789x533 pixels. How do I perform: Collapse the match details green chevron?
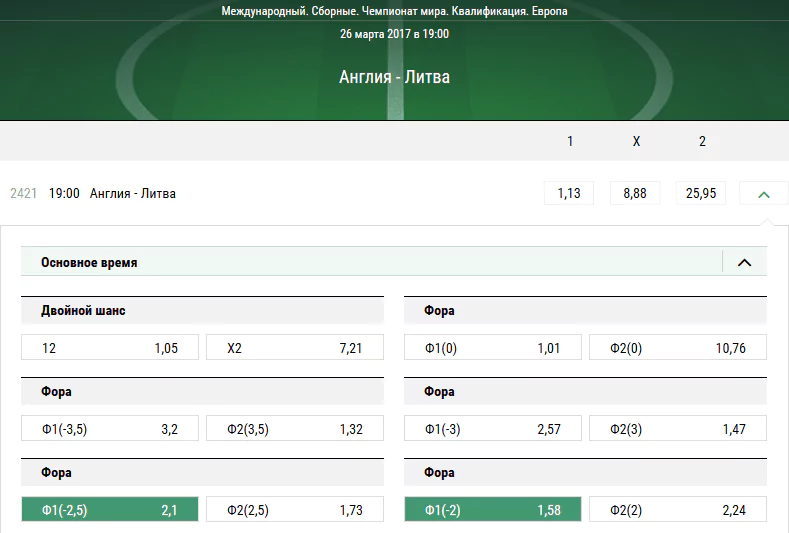coord(763,194)
